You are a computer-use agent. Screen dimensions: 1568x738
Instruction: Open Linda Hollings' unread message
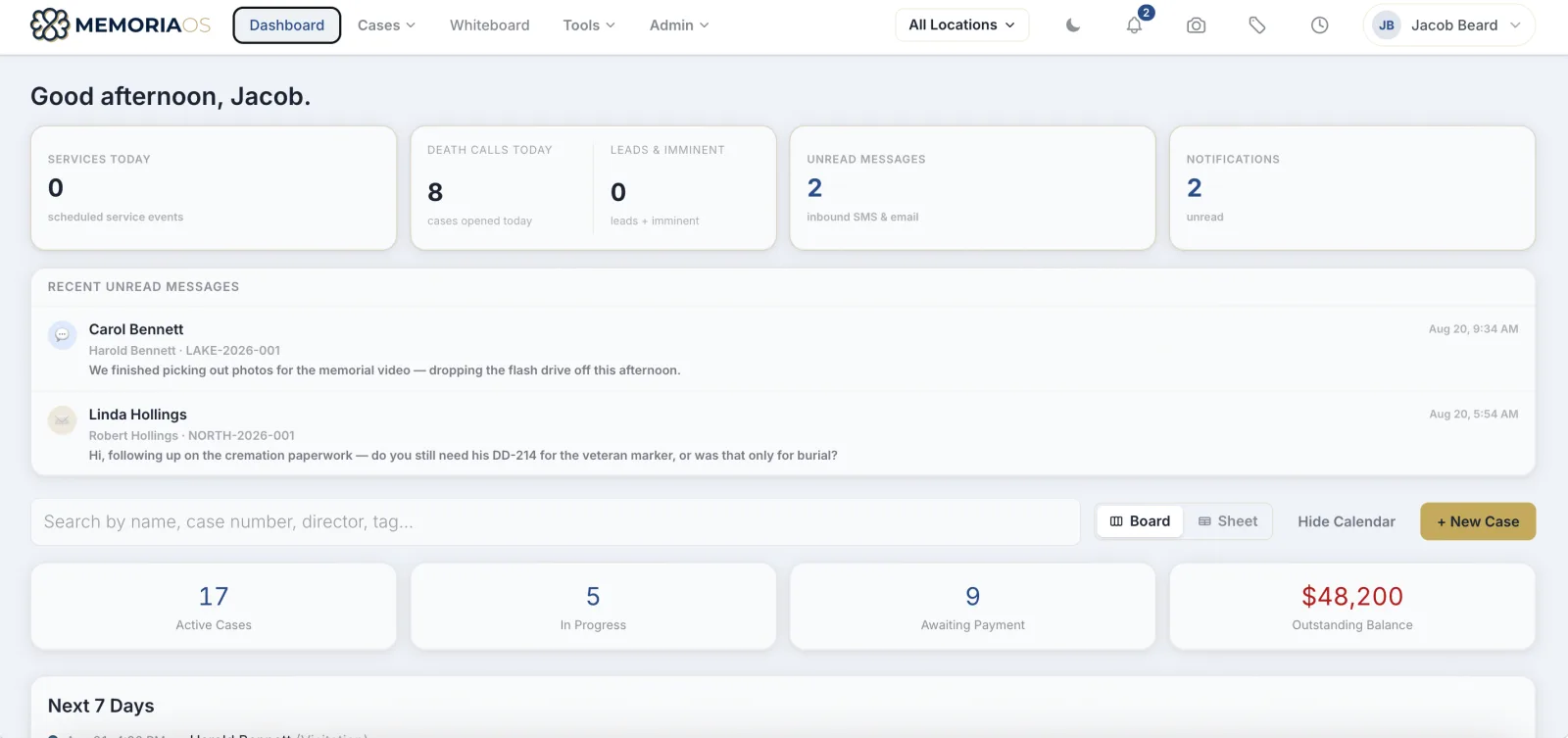pos(783,434)
